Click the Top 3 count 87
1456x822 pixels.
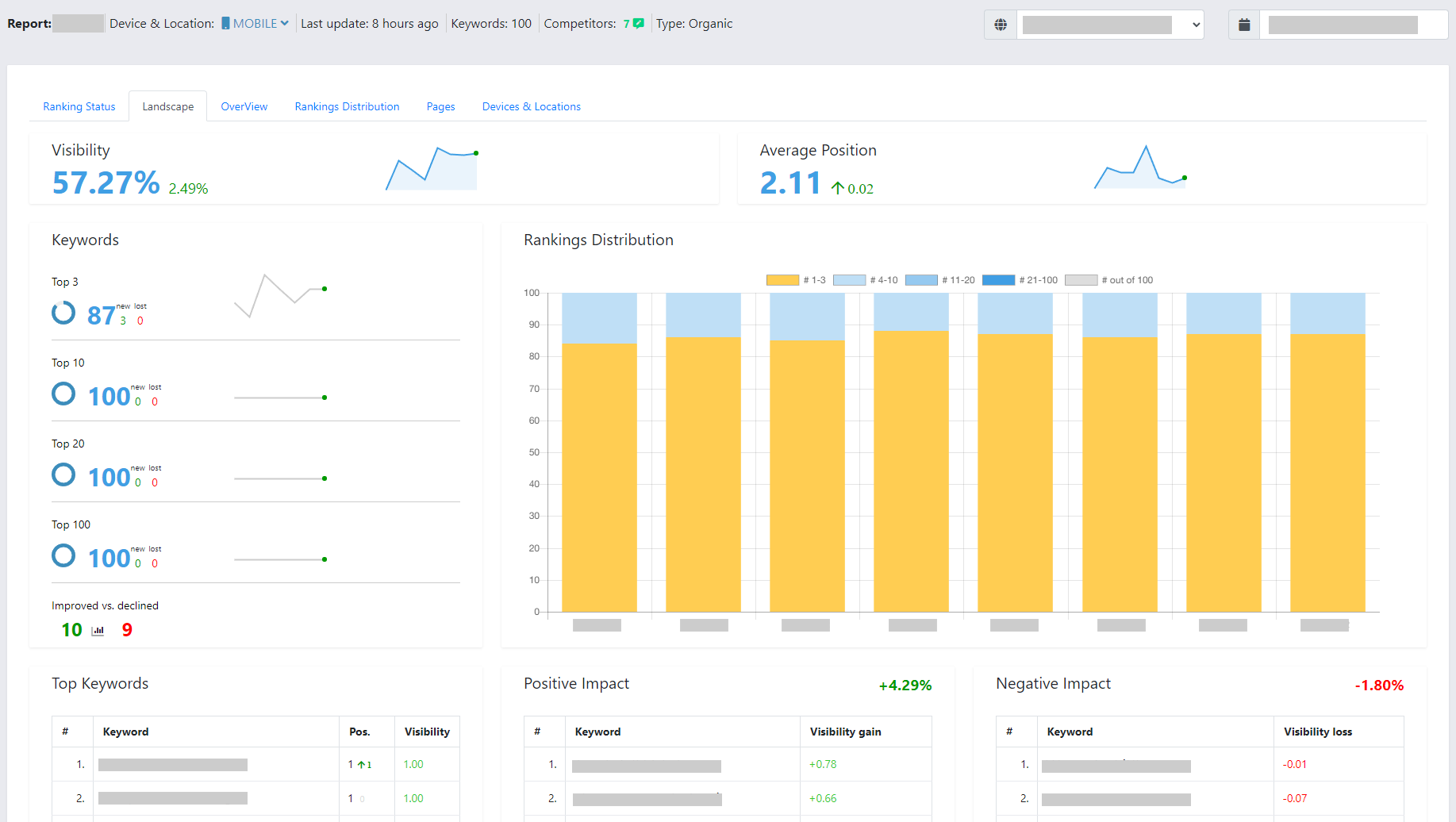pos(101,315)
